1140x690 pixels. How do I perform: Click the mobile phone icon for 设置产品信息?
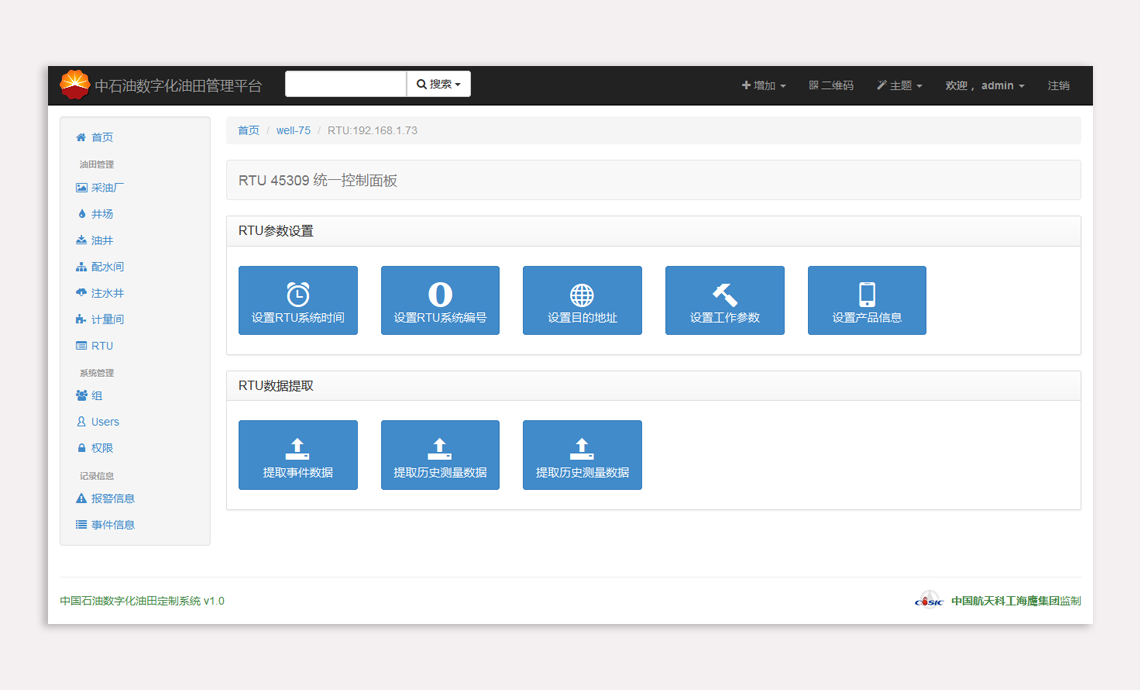coord(867,294)
